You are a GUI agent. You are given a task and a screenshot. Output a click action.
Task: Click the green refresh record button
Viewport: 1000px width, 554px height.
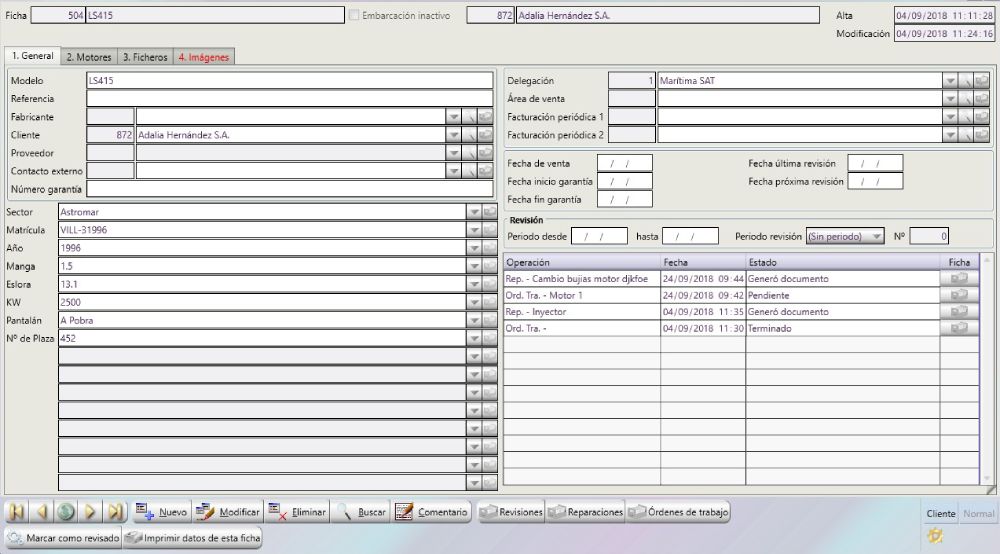click(x=65, y=512)
